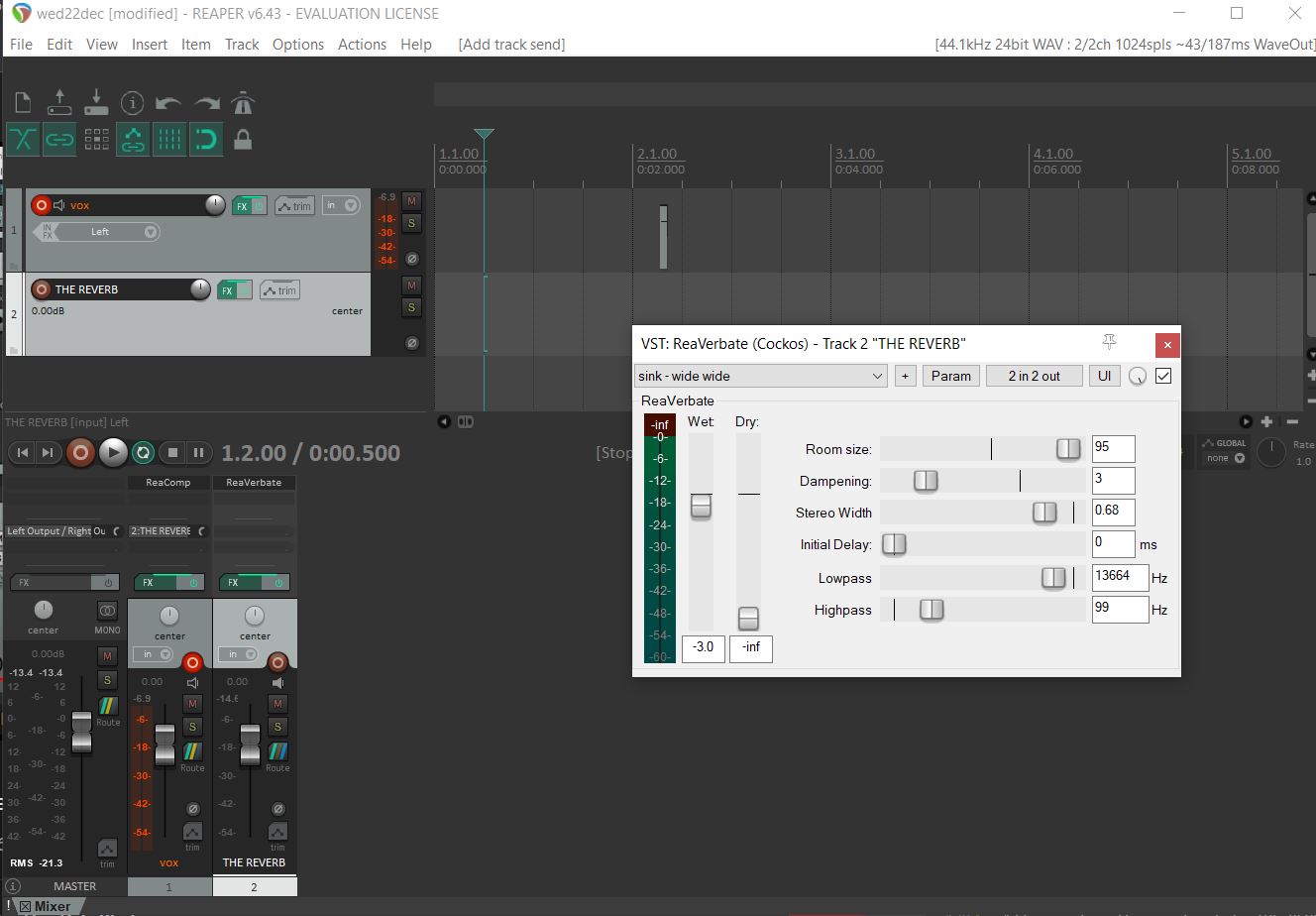This screenshot has height=916, width=1316.
Task: Solo the VOX track in track panel
Action: (412, 223)
